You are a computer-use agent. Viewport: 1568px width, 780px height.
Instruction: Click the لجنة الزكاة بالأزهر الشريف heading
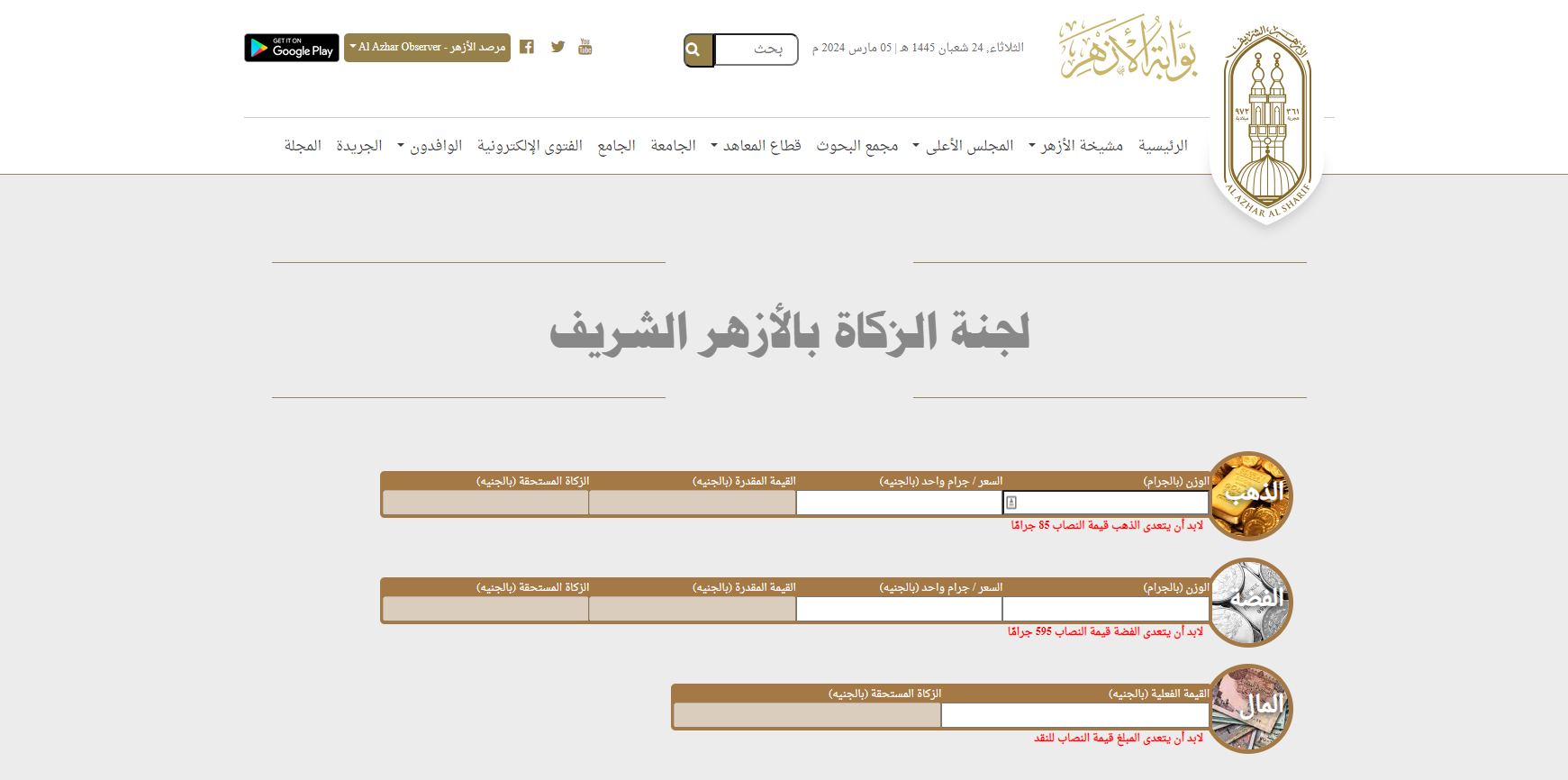pos(789,331)
